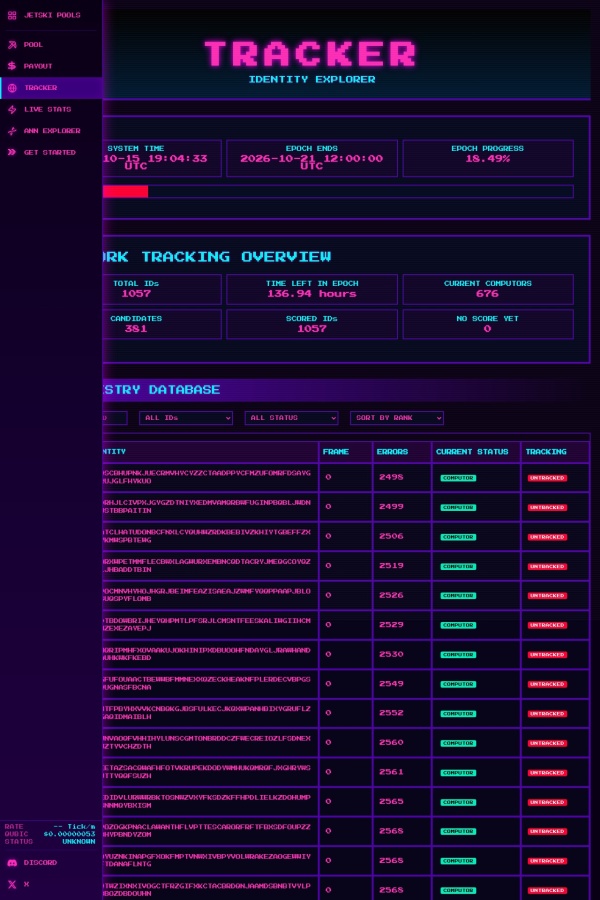Open the Sort by Rank dropdown
The height and width of the screenshot is (900, 600).
(x=397, y=418)
